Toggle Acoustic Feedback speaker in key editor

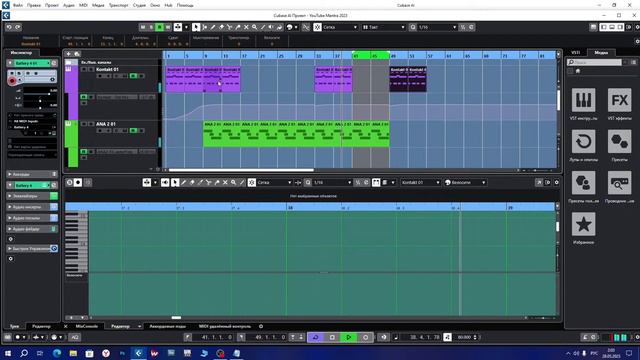click(x=165, y=182)
